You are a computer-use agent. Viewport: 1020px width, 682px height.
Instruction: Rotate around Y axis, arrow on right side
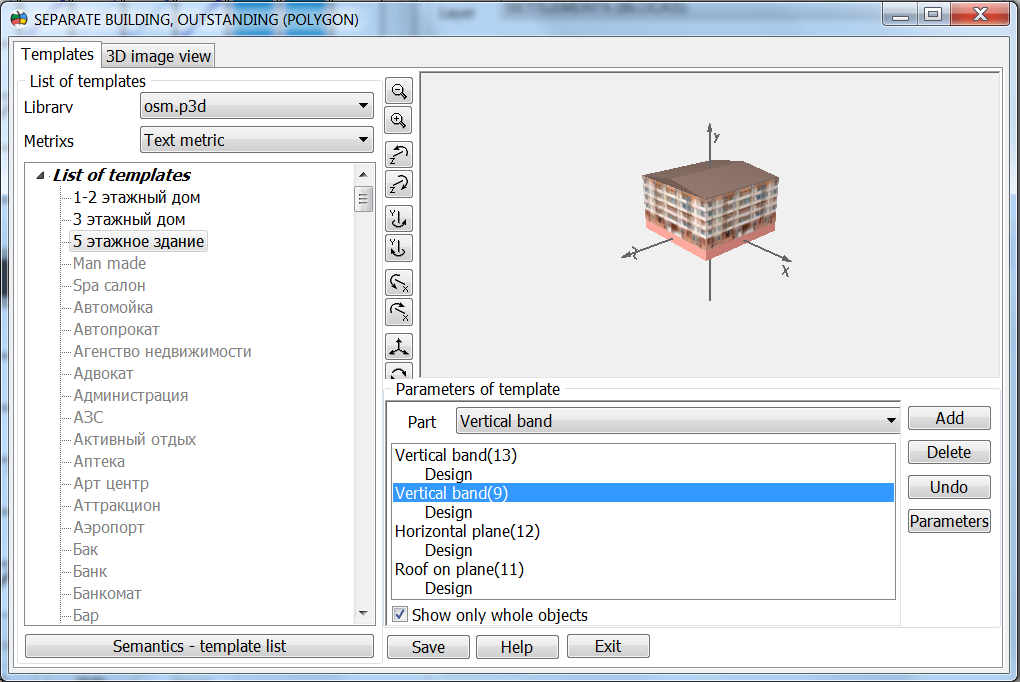(399, 219)
